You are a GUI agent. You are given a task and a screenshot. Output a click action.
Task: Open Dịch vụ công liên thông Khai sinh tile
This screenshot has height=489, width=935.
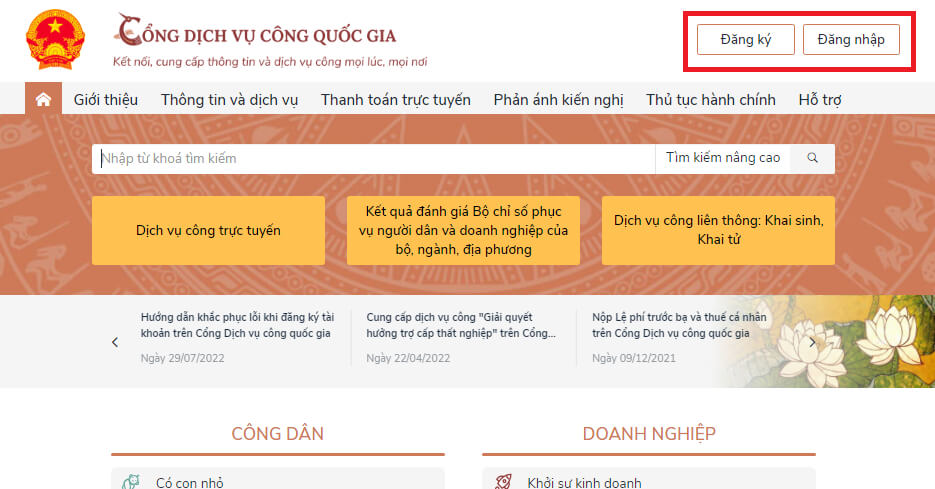pyautogui.click(x=719, y=230)
